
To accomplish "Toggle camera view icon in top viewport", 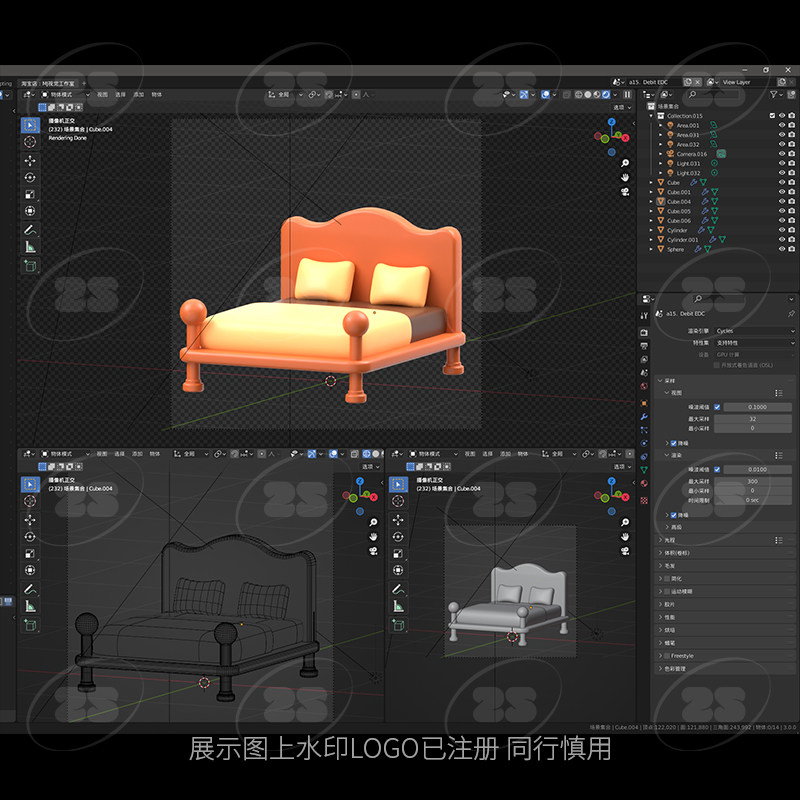I will pyautogui.click(x=624, y=192).
